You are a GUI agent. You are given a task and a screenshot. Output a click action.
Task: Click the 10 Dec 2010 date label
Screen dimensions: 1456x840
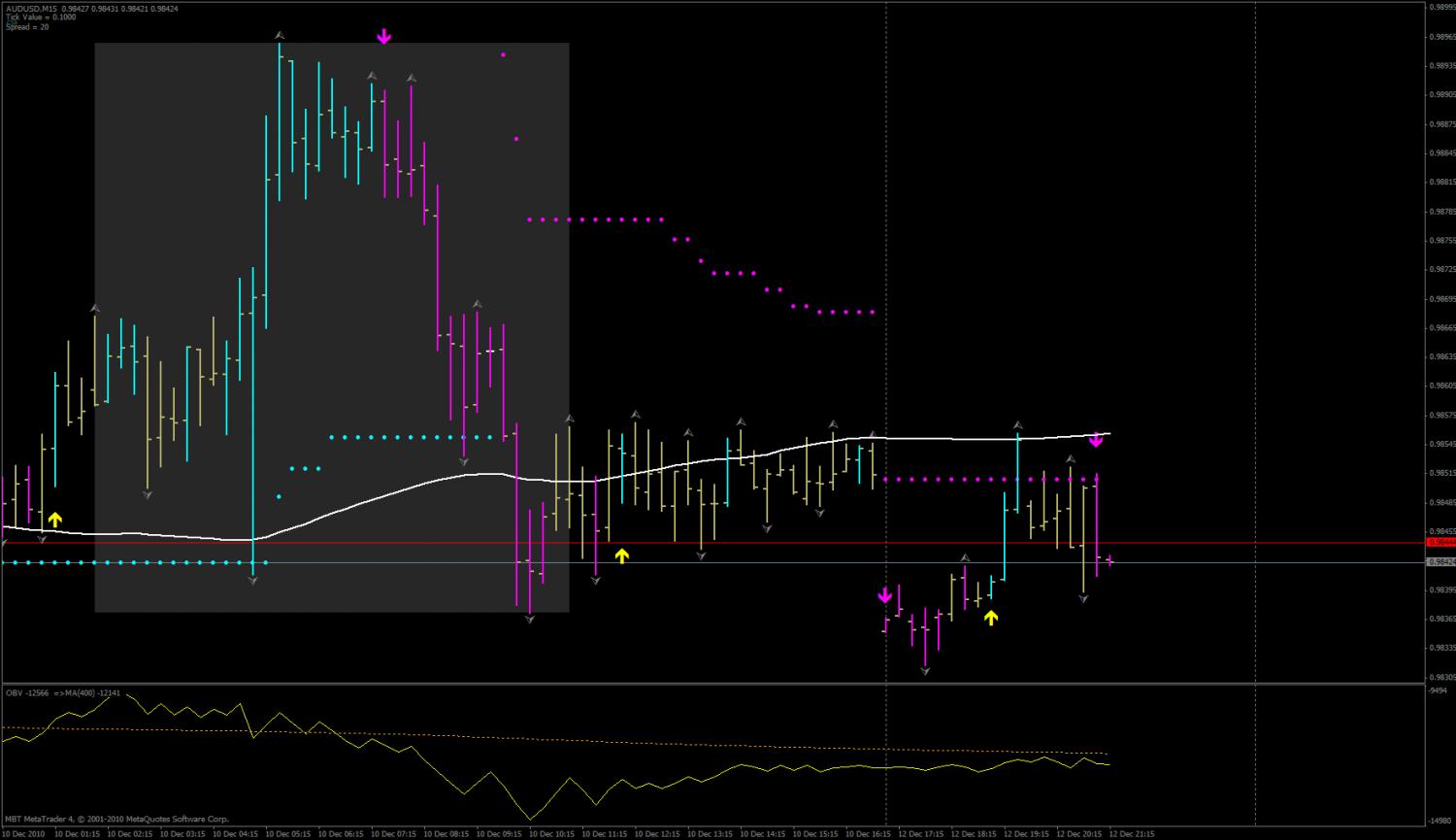point(23,834)
